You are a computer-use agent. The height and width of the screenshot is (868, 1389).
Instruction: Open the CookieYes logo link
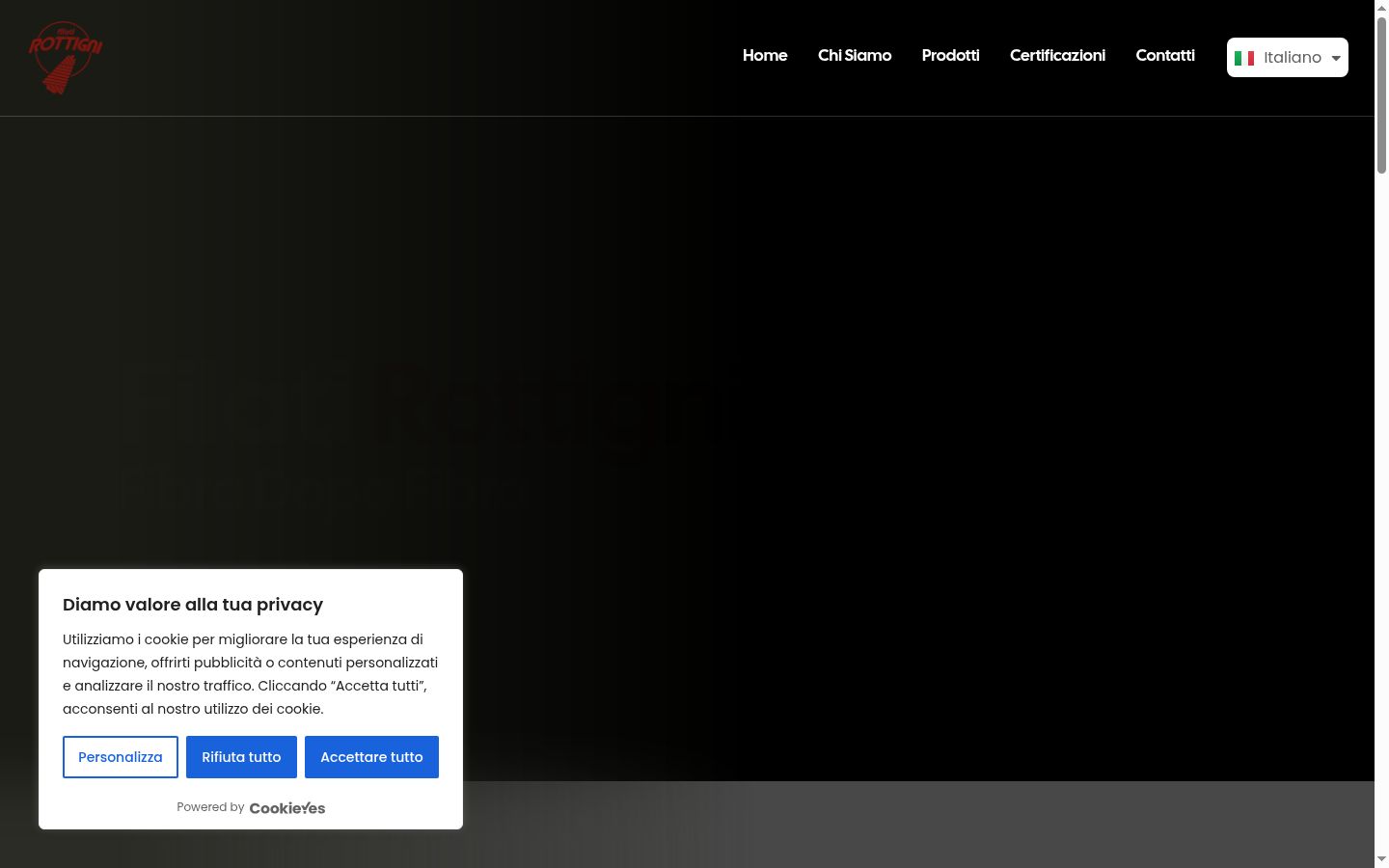(x=287, y=808)
